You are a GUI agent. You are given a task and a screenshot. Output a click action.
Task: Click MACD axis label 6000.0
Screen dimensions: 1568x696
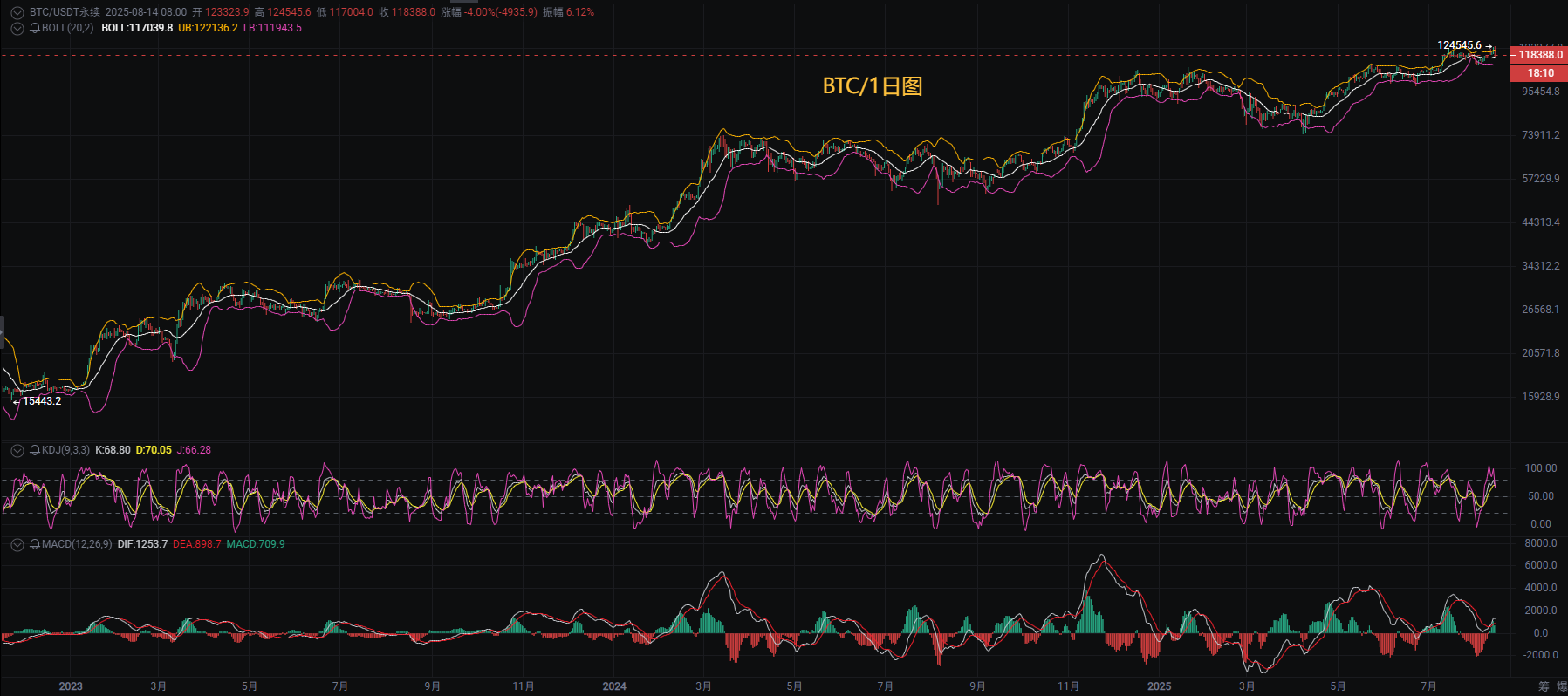[x=1541, y=565]
